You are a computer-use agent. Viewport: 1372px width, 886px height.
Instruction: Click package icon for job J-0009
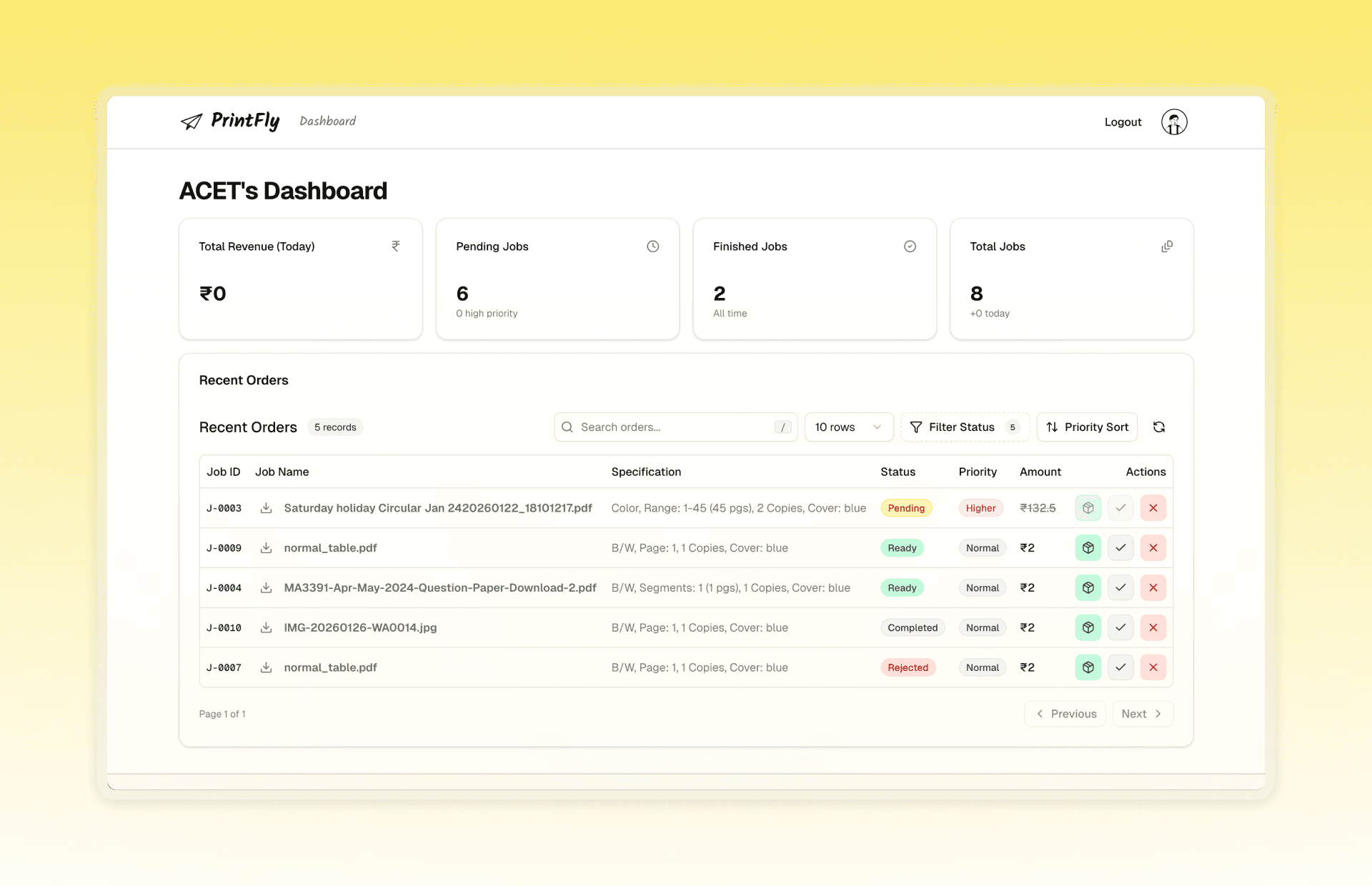click(x=1088, y=548)
